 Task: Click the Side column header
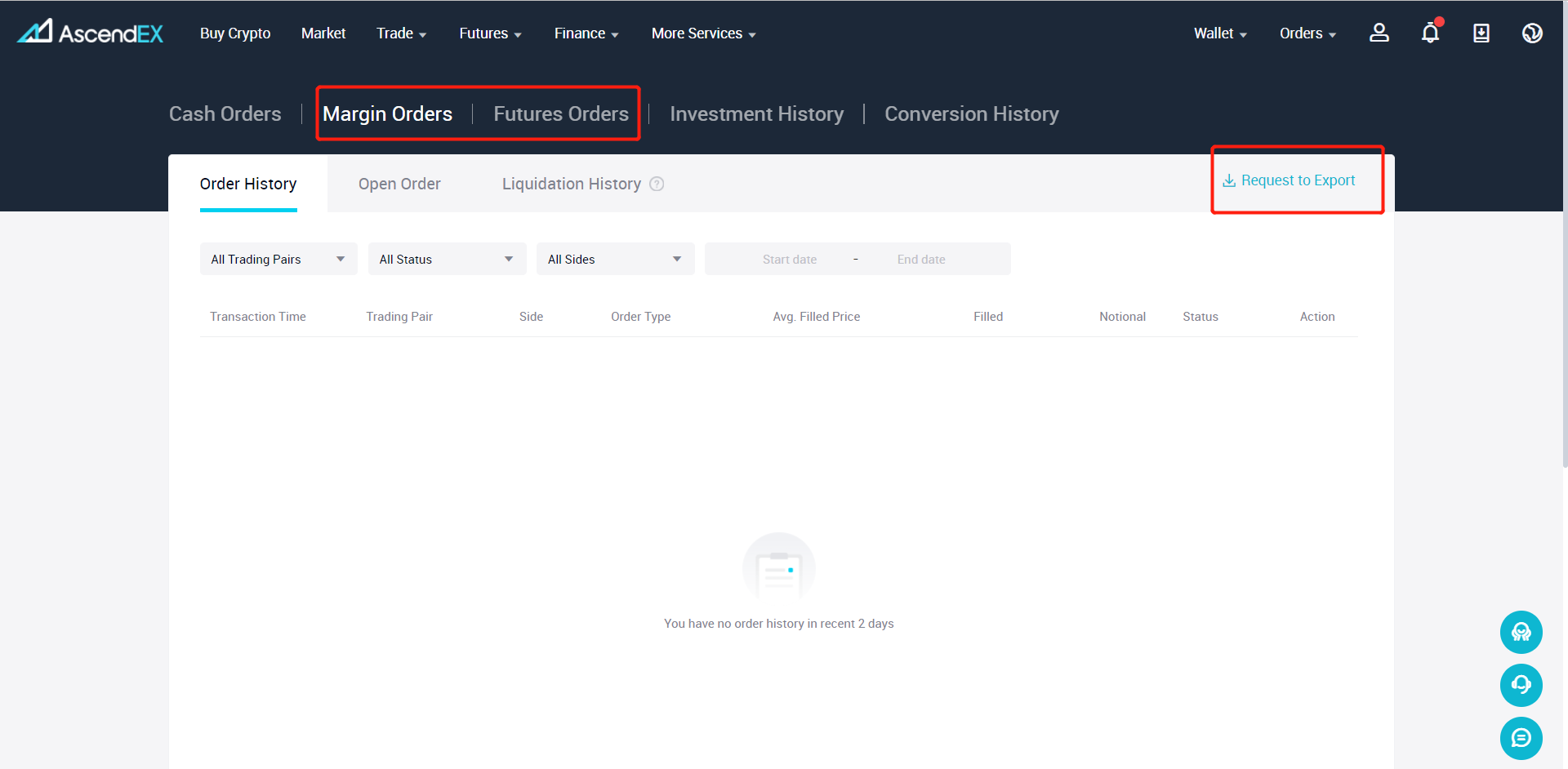[x=531, y=317]
